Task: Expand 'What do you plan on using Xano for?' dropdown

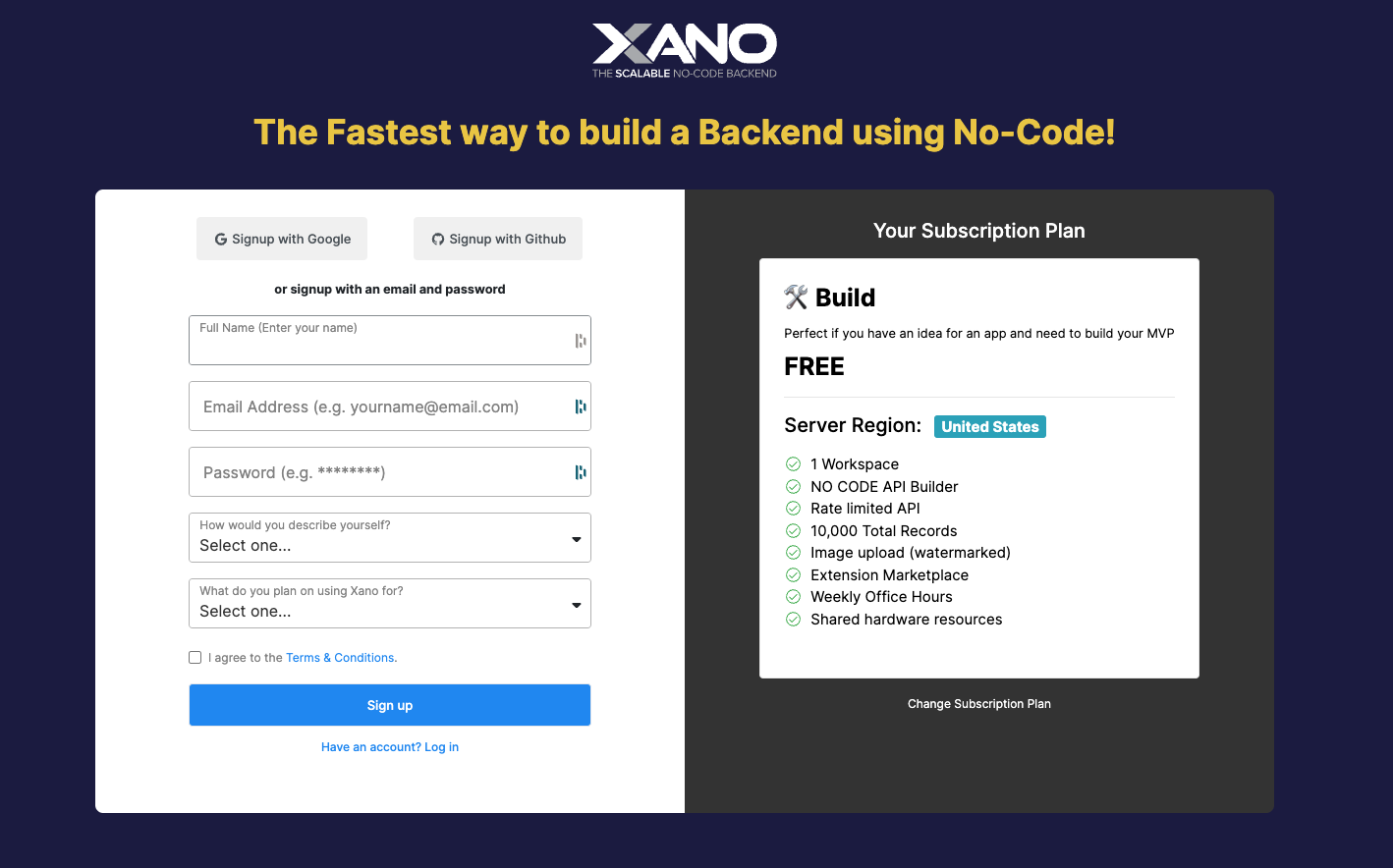Action: [389, 604]
